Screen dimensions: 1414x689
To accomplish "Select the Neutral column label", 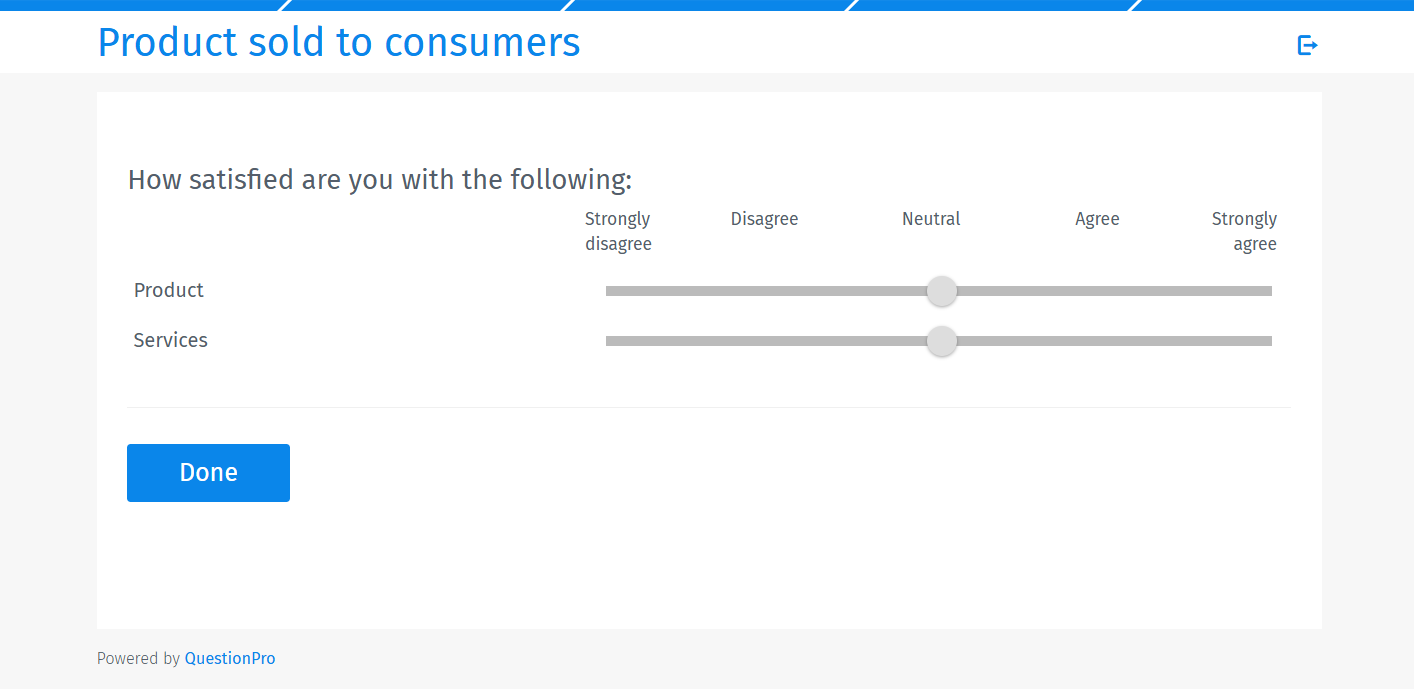I will click(x=930, y=218).
